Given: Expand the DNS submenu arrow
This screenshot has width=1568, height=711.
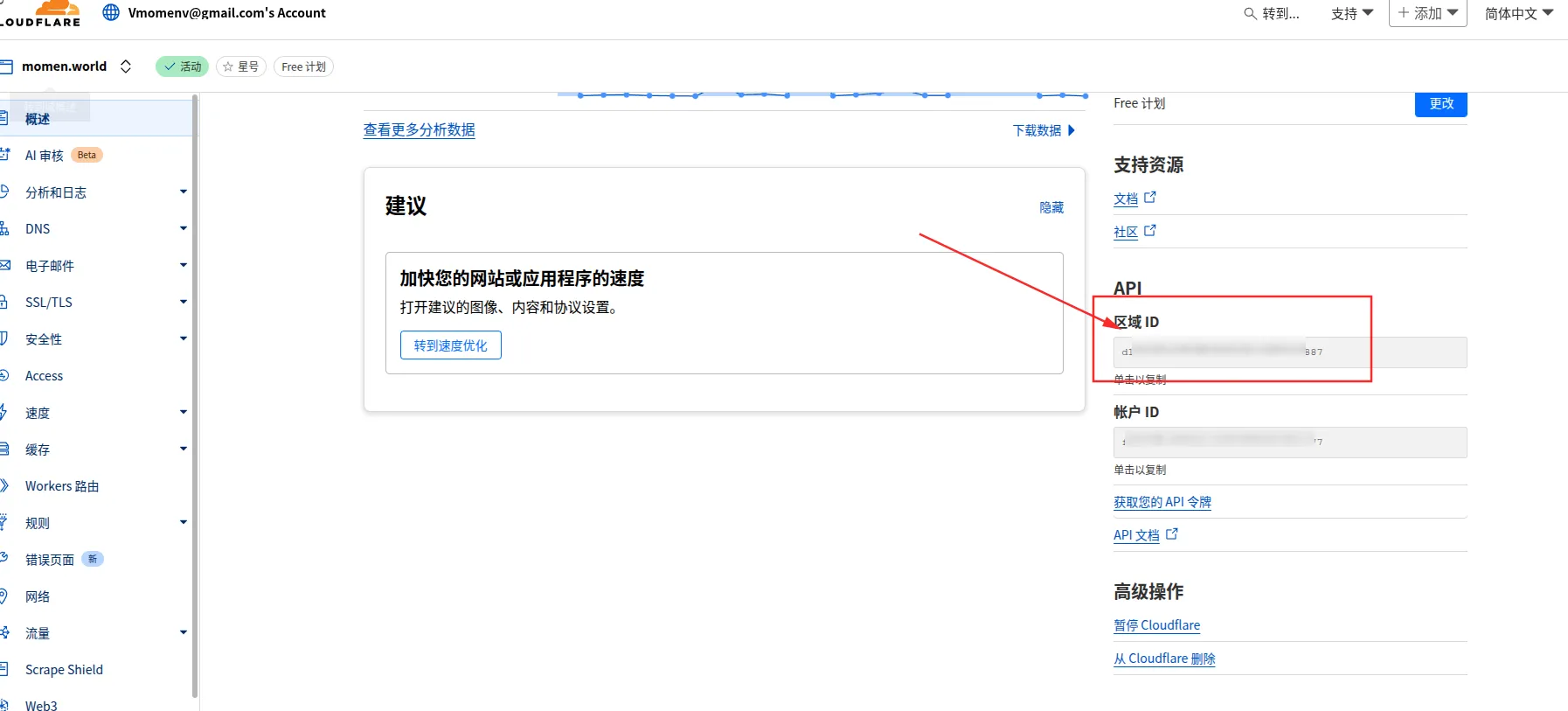Looking at the screenshot, I should [x=184, y=228].
